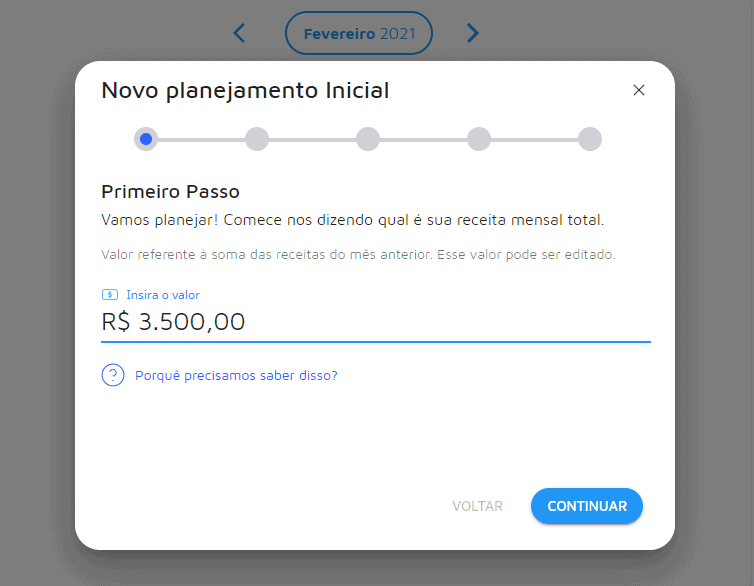Image resolution: width=754 pixels, height=586 pixels.
Task: Click the "Vamos planejar!" description text
Action: click(353, 220)
